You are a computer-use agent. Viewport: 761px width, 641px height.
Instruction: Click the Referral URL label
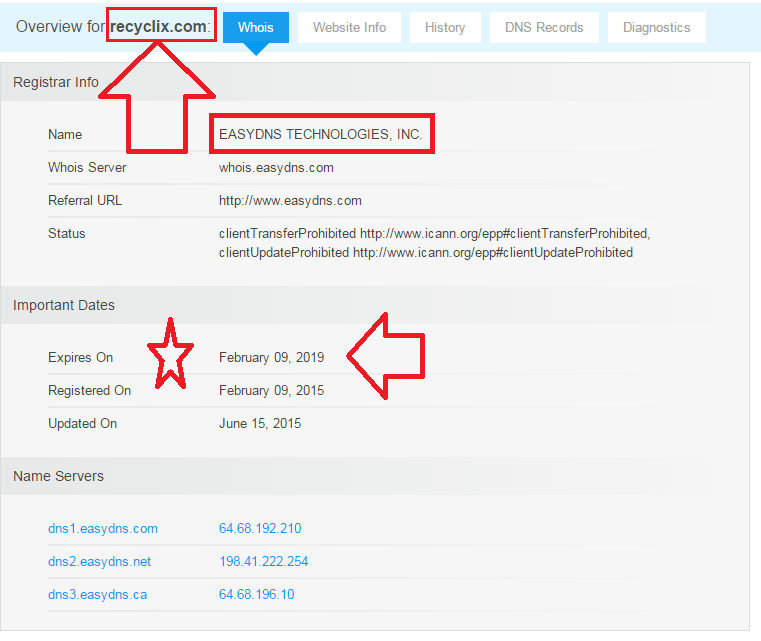85,200
